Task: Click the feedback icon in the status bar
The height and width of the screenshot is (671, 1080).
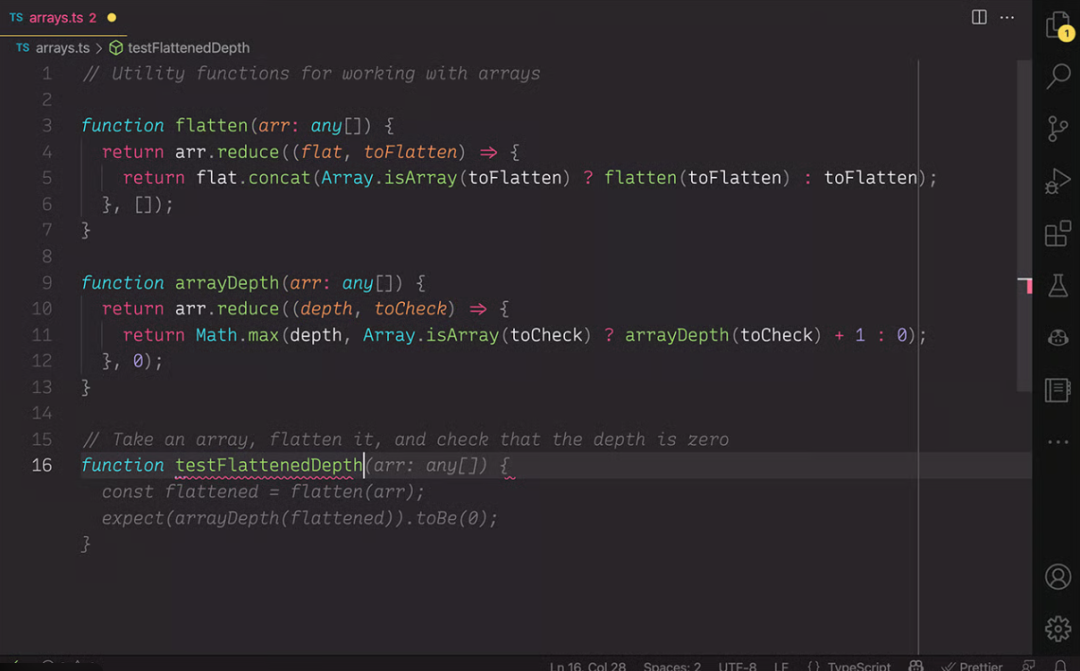Action: (x=1029, y=665)
